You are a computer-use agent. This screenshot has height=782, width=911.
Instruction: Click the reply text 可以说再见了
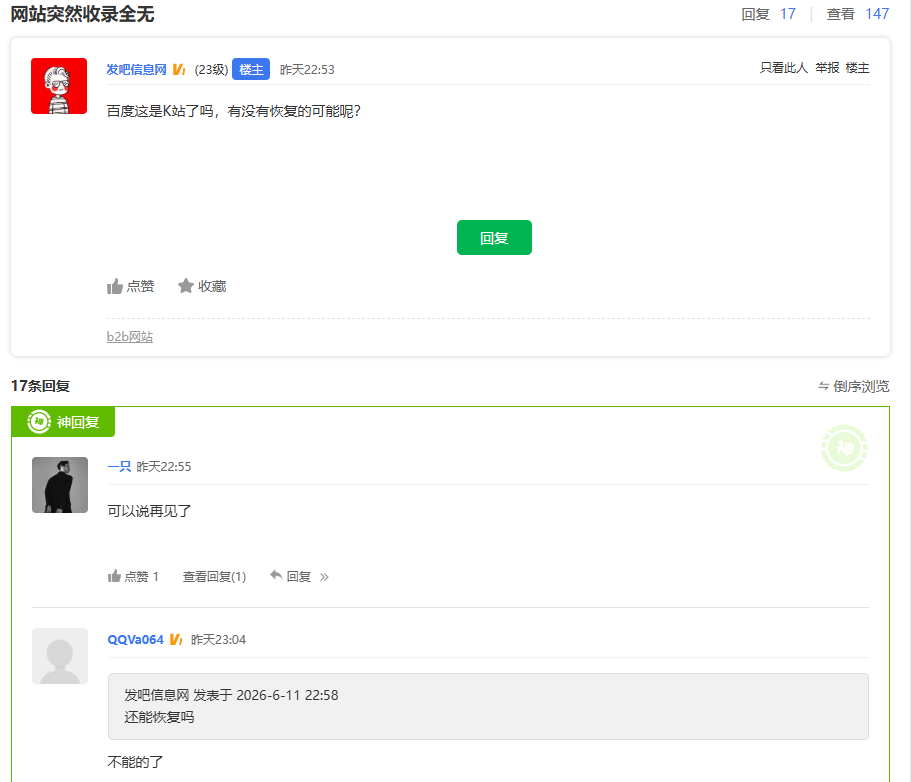tap(149, 511)
